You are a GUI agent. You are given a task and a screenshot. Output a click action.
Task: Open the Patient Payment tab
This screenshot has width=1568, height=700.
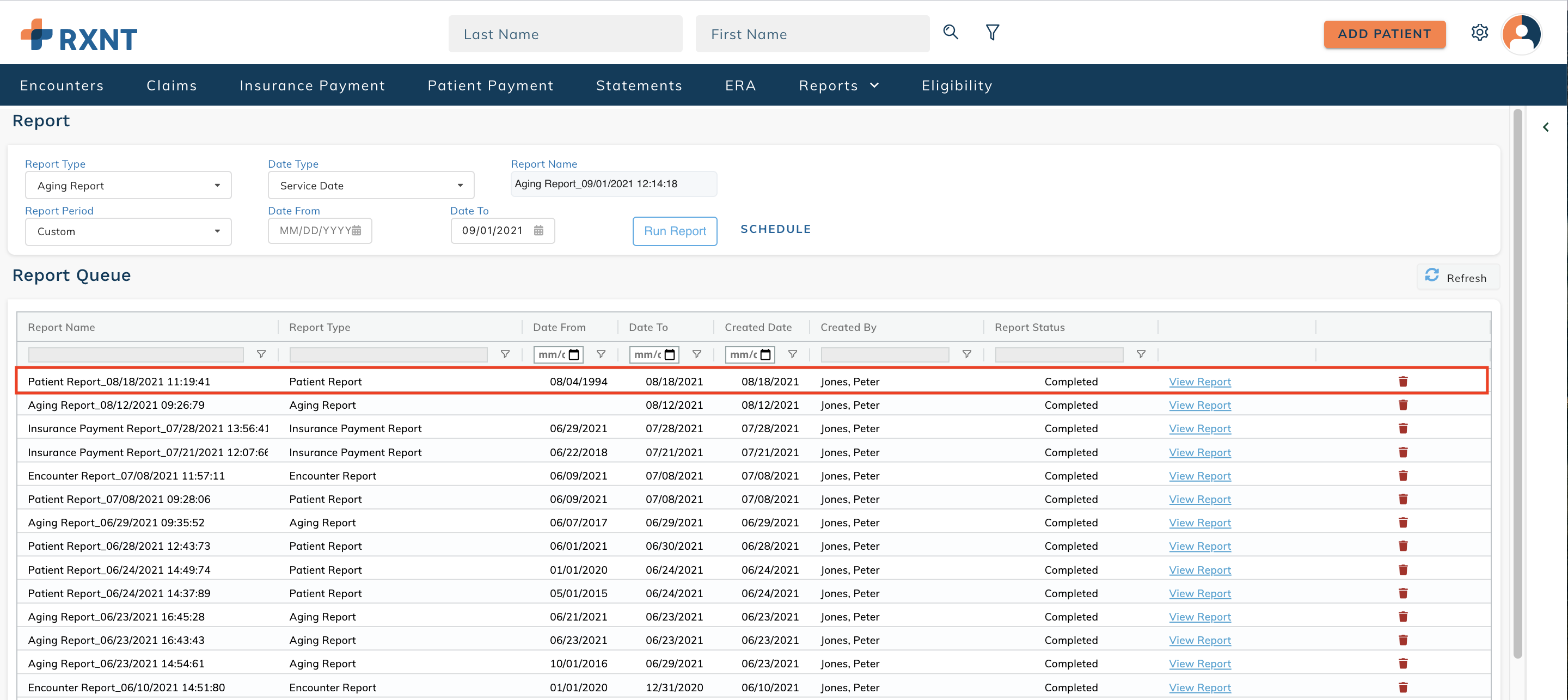coord(491,85)
